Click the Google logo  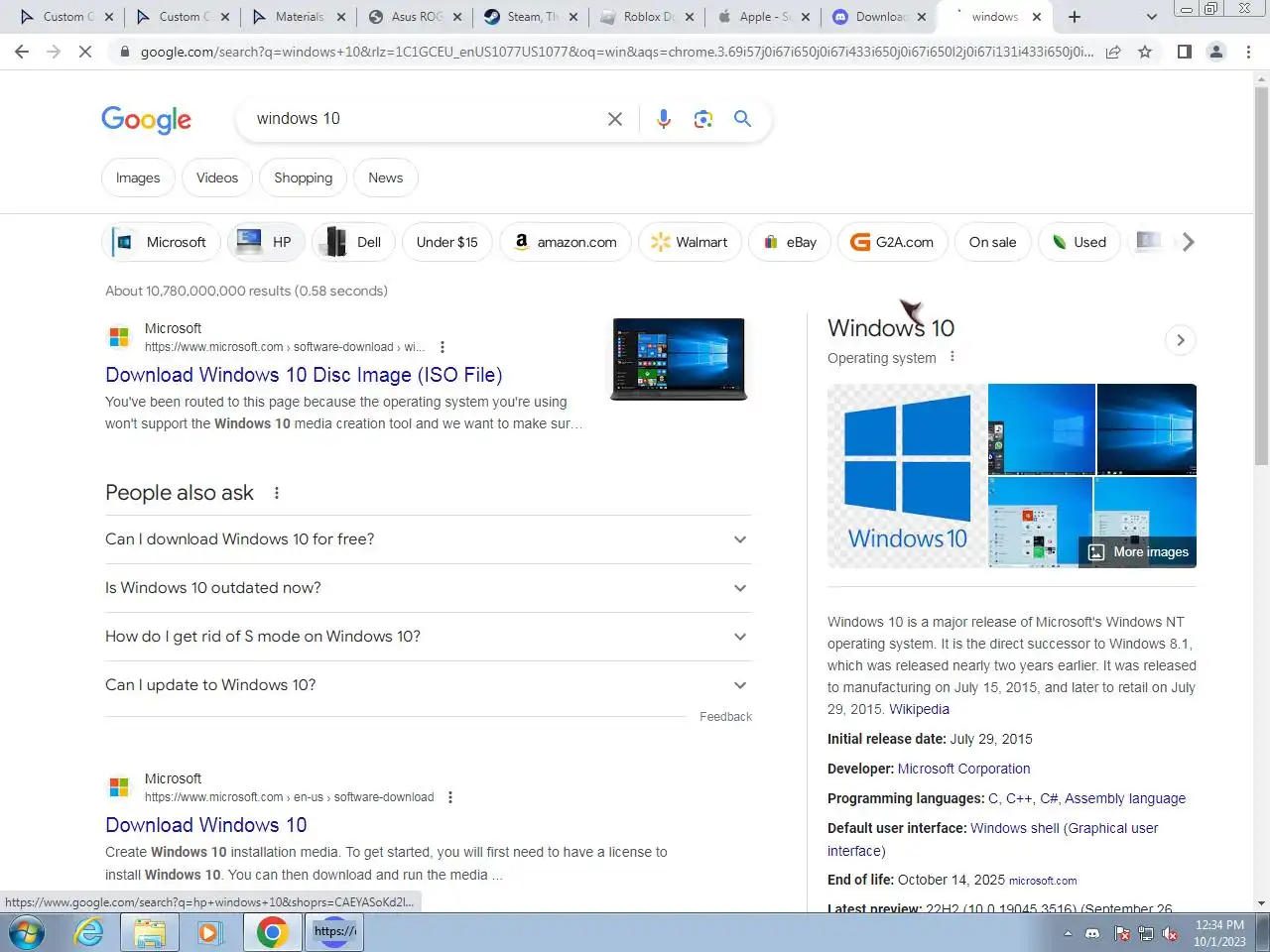pos(146,120)
